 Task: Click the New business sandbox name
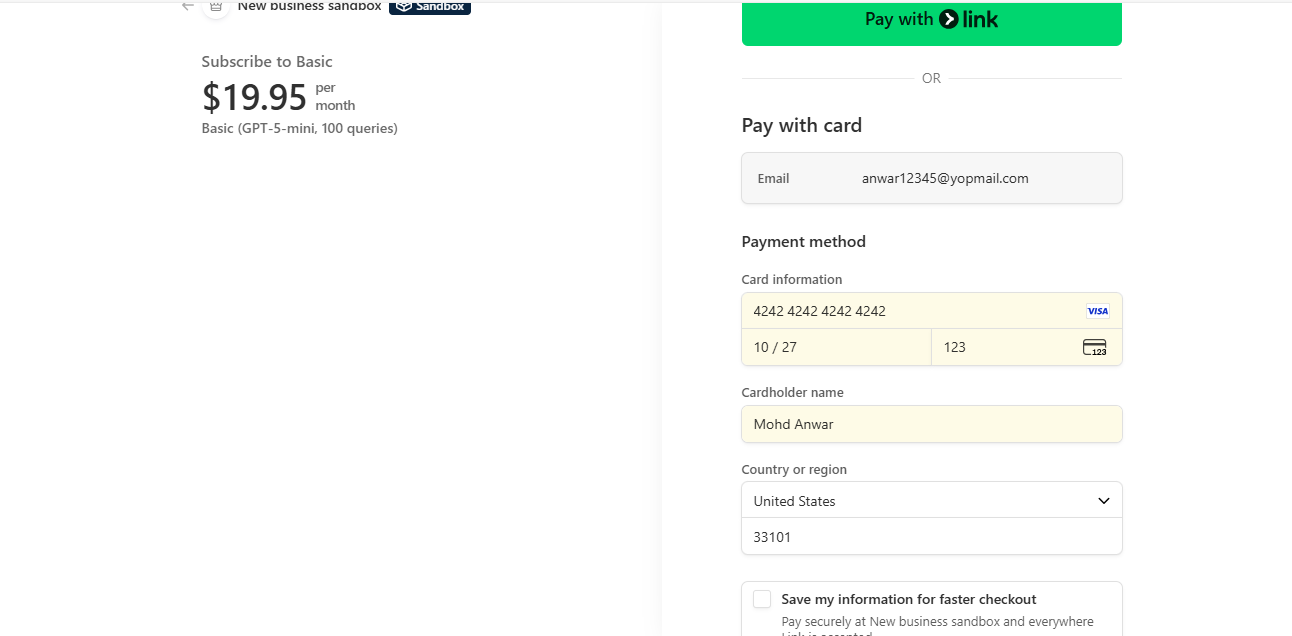pos(309,7)
